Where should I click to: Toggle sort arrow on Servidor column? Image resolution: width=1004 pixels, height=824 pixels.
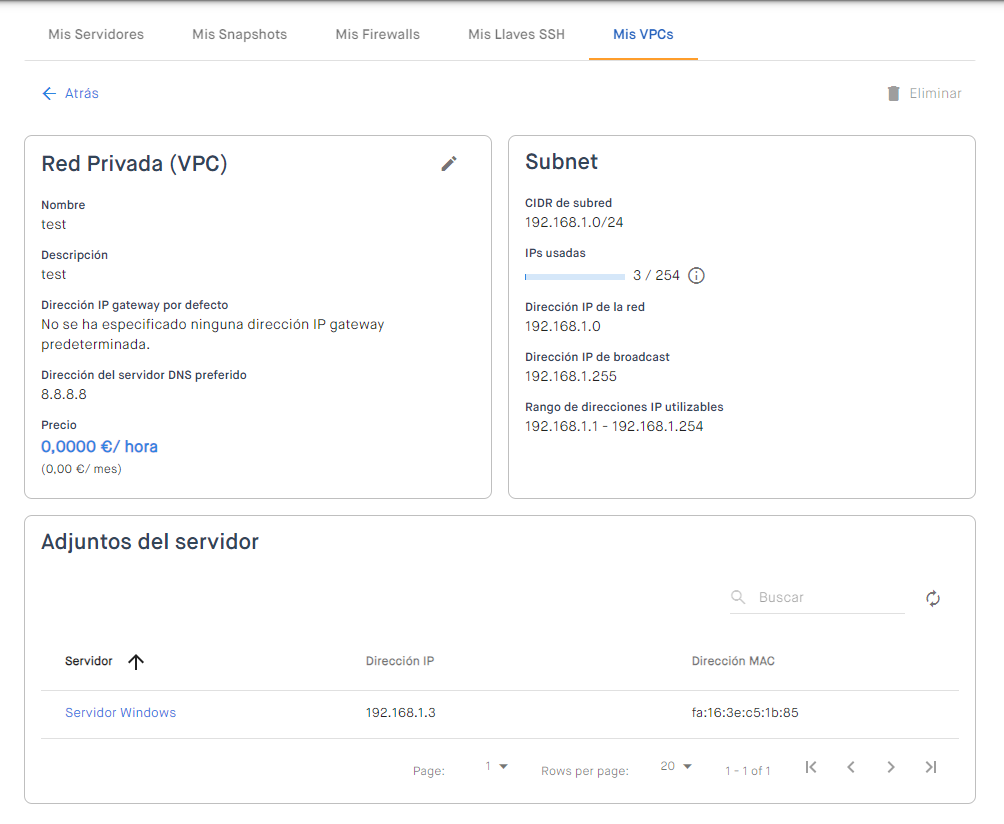click(x=137, y=661)
